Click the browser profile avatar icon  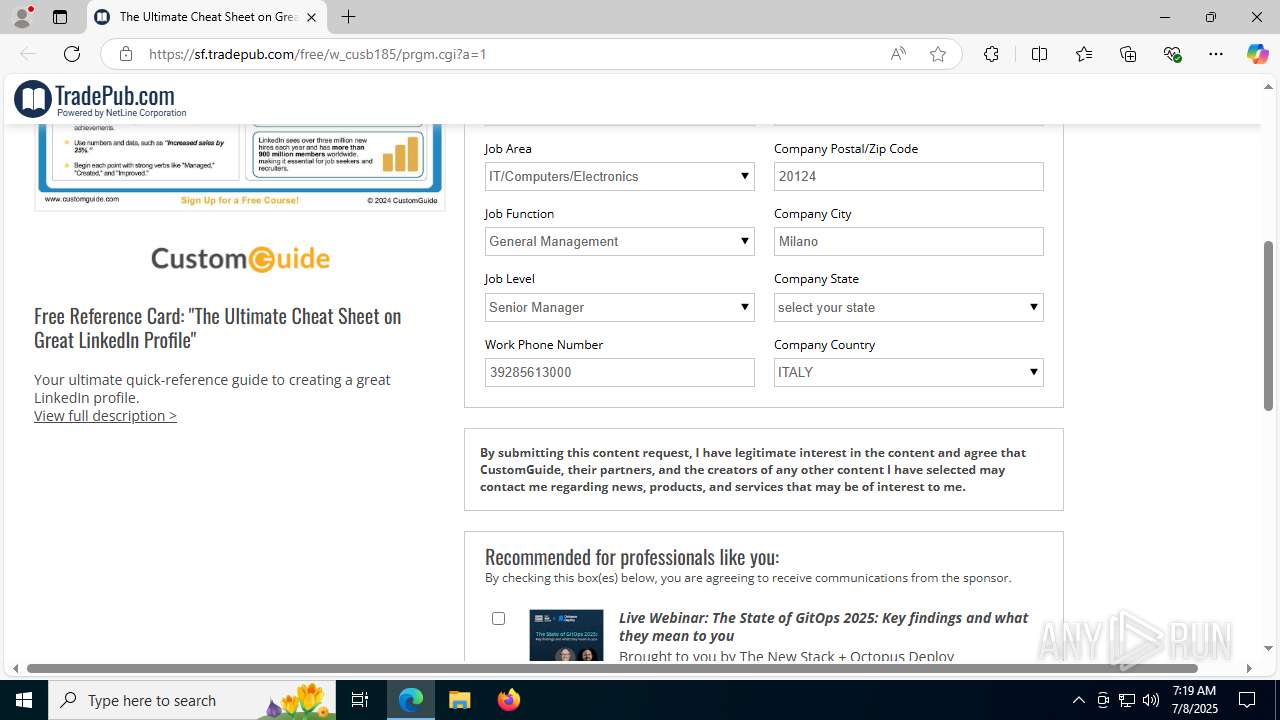22,17
